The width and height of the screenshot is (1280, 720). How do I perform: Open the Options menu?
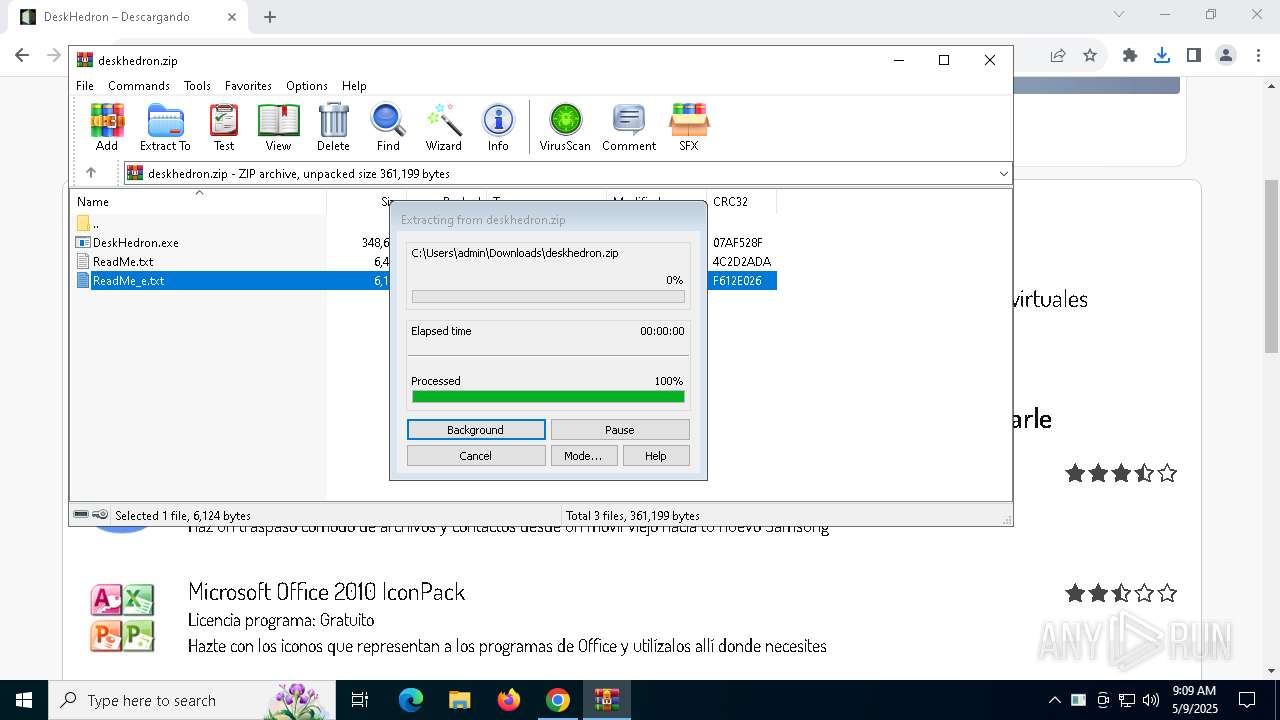pos(307,86)
